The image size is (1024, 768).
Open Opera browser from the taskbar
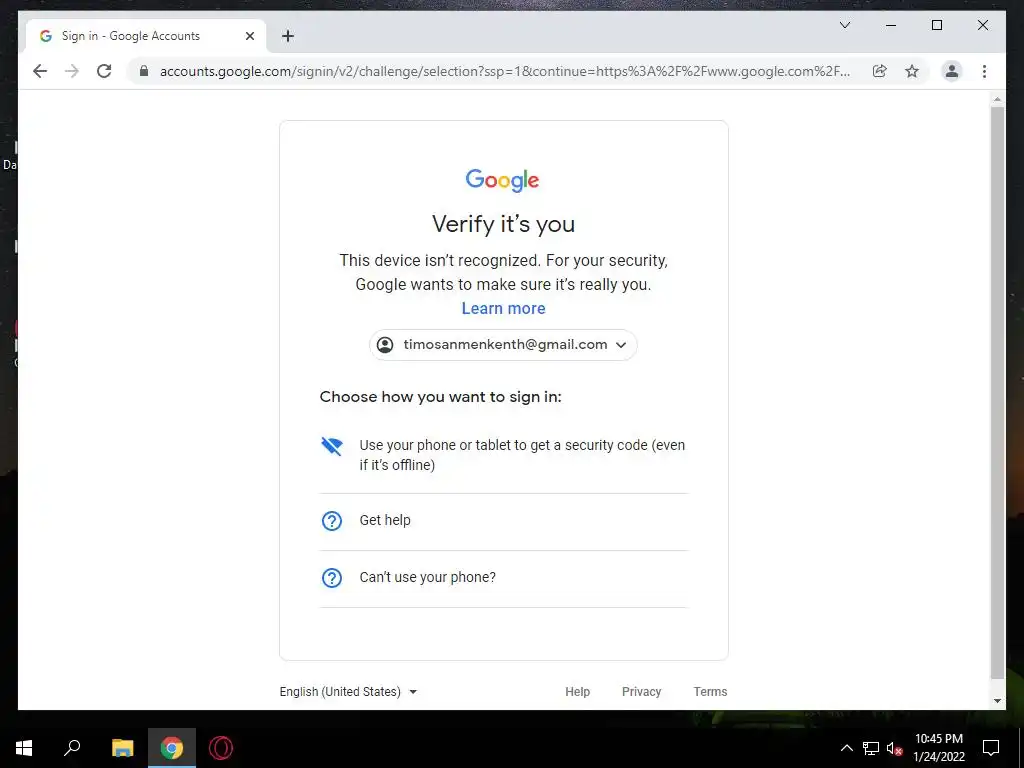221,748
